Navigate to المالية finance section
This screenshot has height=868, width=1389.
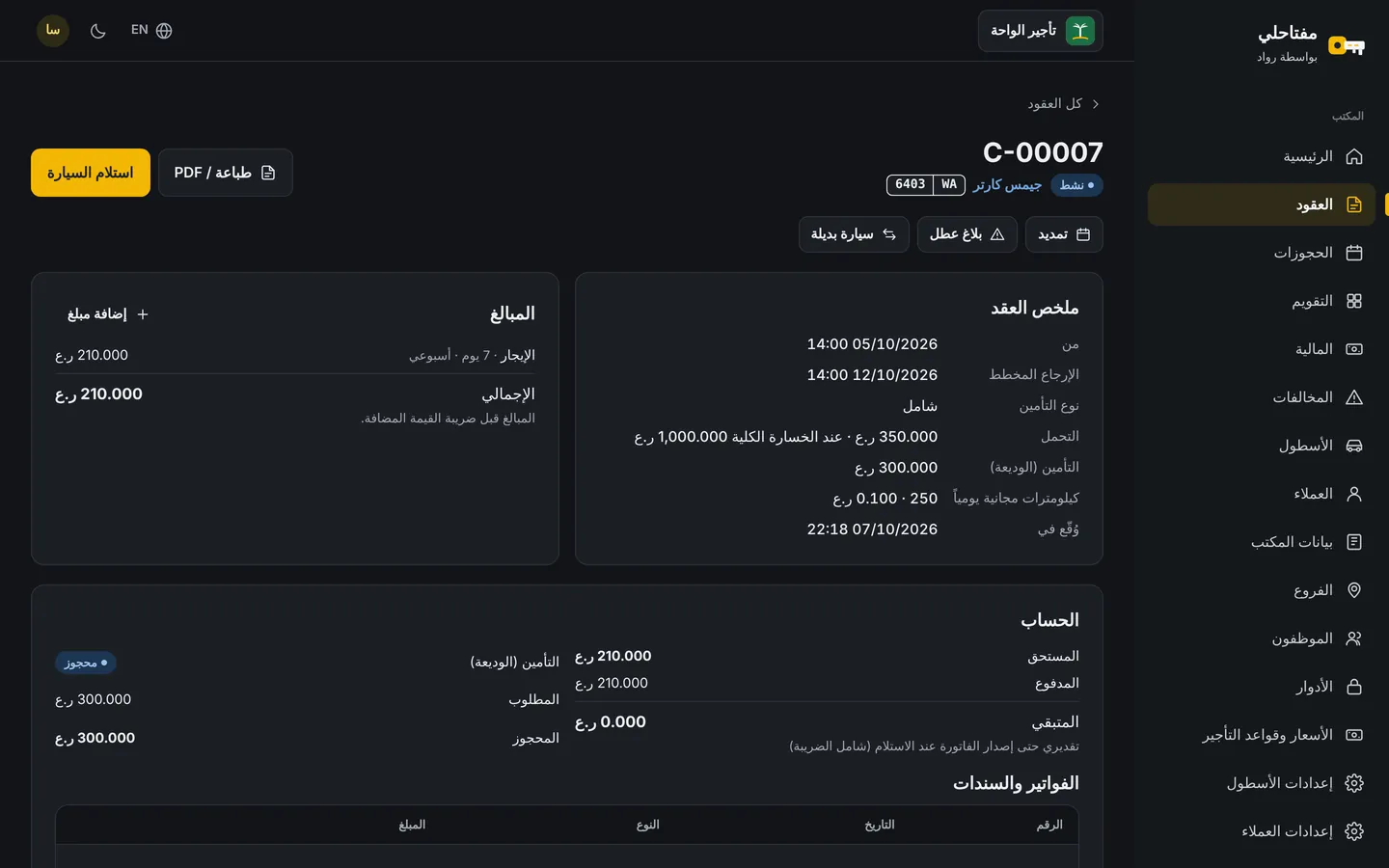point(1262,349)
